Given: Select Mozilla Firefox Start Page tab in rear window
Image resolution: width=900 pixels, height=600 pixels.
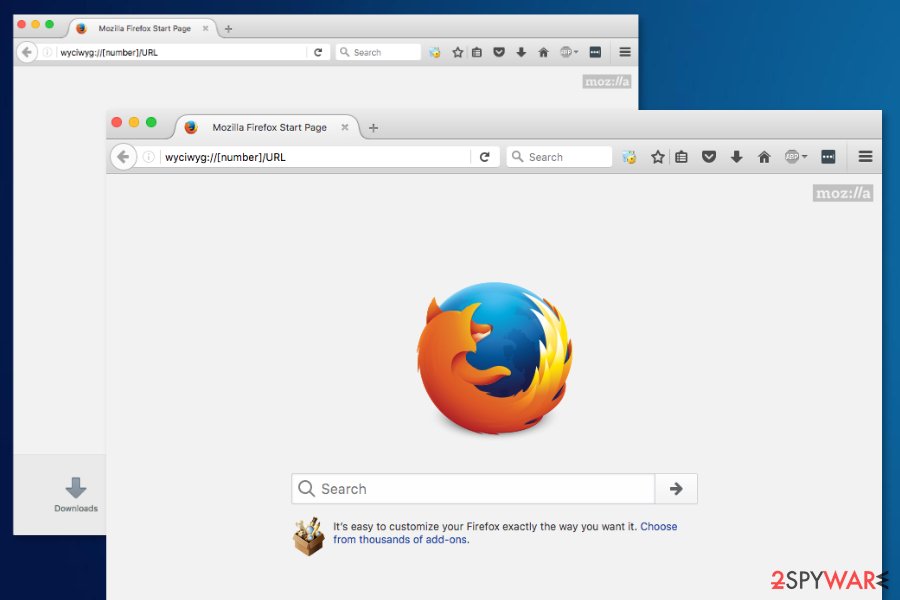Looking at the screenshot, I should click(x=143, y=28).
